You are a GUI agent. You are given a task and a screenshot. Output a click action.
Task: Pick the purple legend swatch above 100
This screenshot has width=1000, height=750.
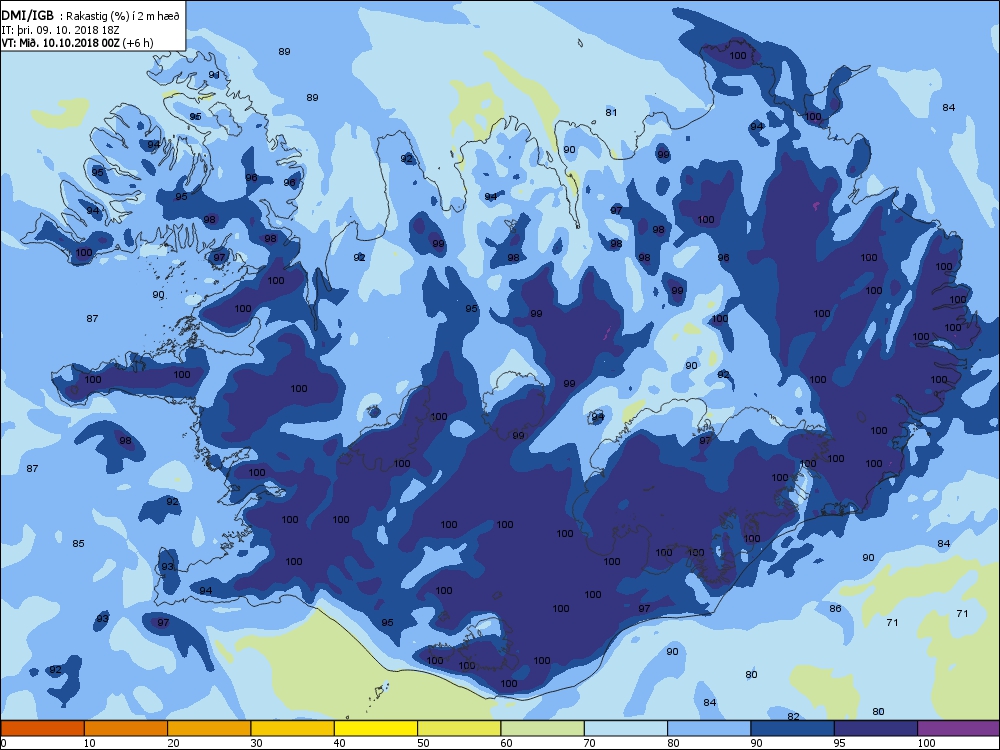click(959, 728)
